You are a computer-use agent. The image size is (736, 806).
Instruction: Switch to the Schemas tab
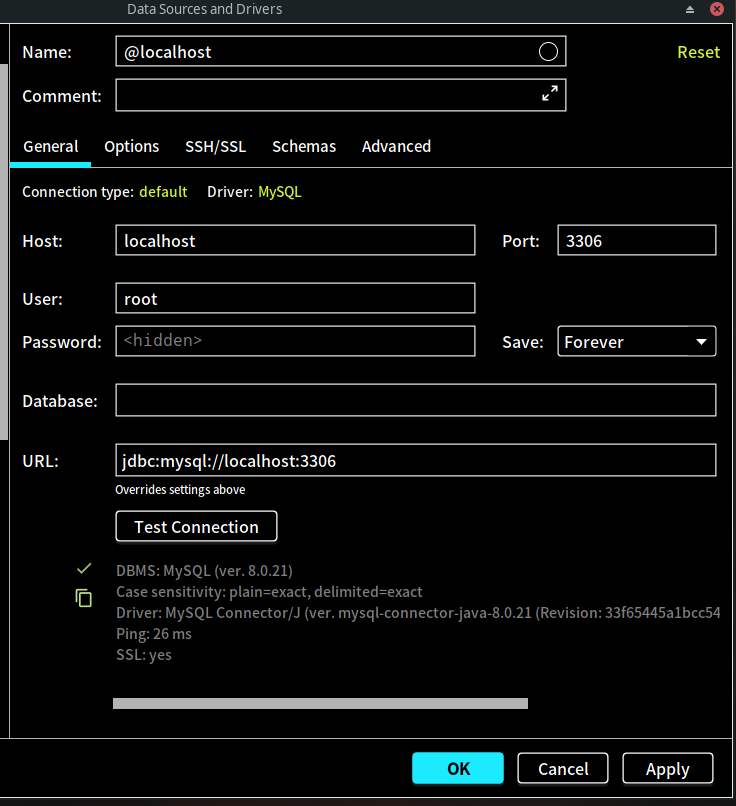(304, 146)
